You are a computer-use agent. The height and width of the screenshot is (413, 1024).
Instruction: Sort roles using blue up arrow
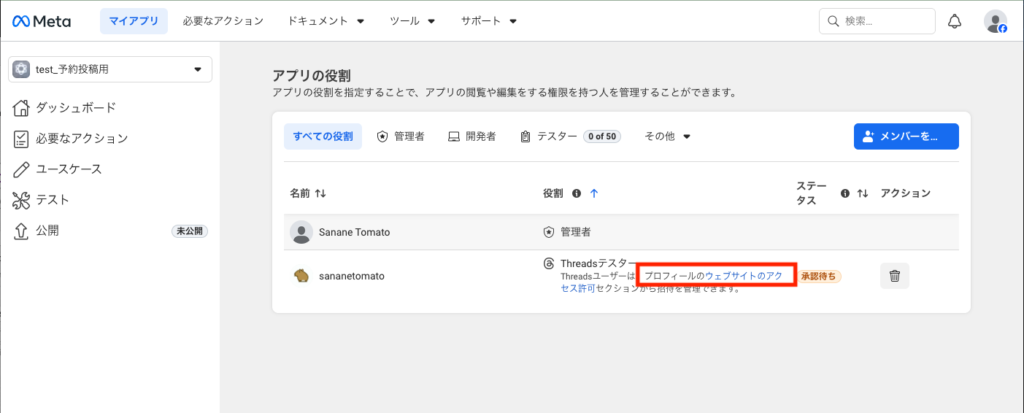(594, 193)
